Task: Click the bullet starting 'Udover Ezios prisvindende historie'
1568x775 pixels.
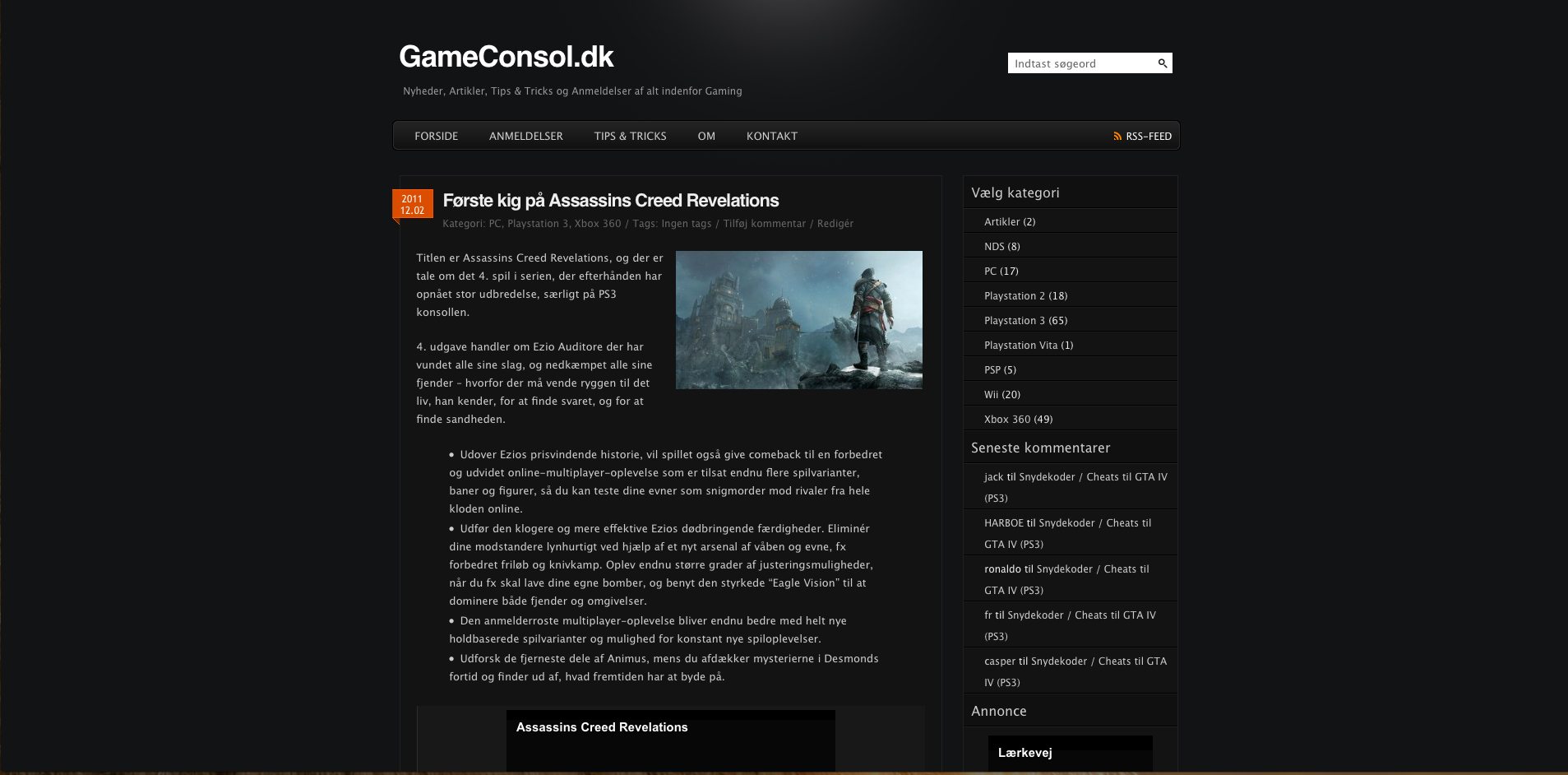Action: coord(666,481)
